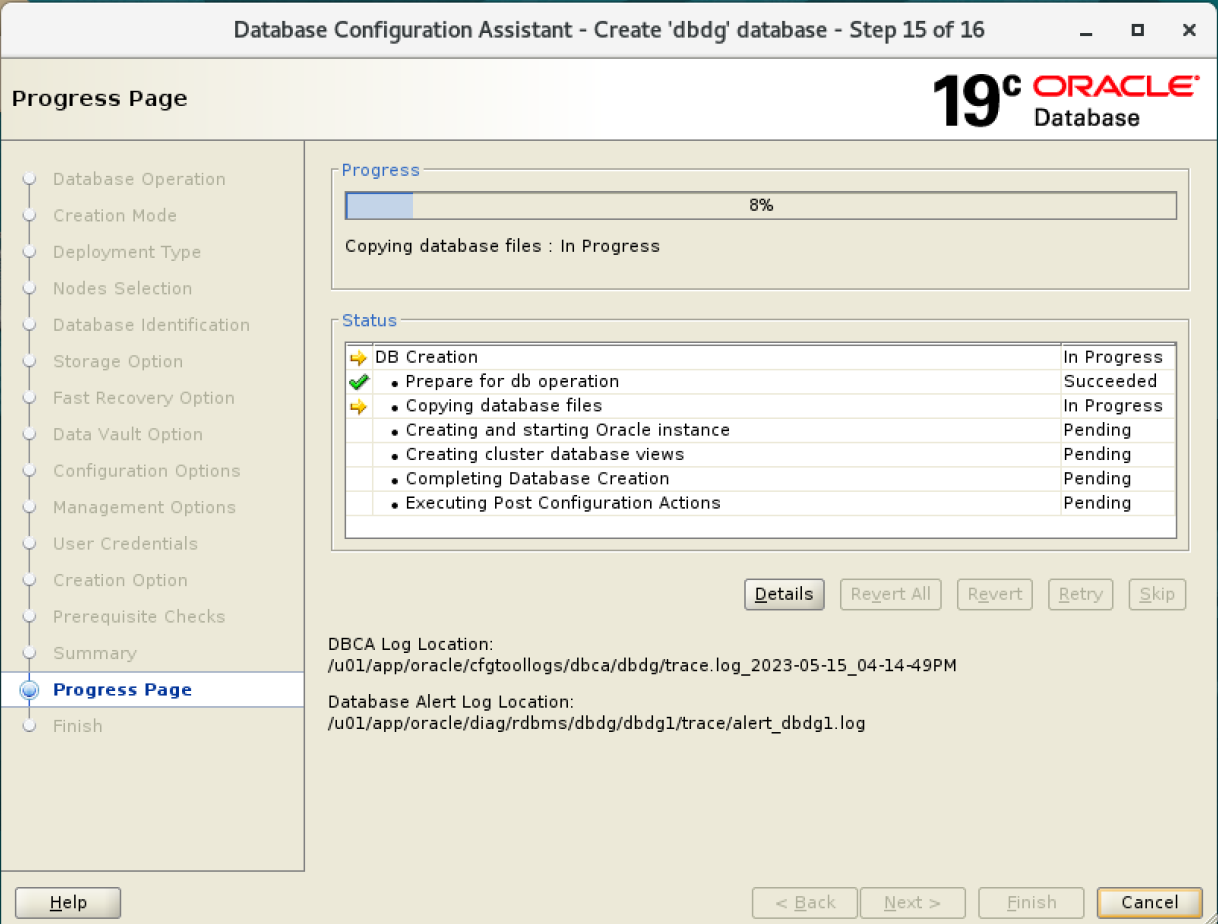The image size is (1218, 924).
Task: Select Creating and starting Oracle instance row
Action: point(761,430)
